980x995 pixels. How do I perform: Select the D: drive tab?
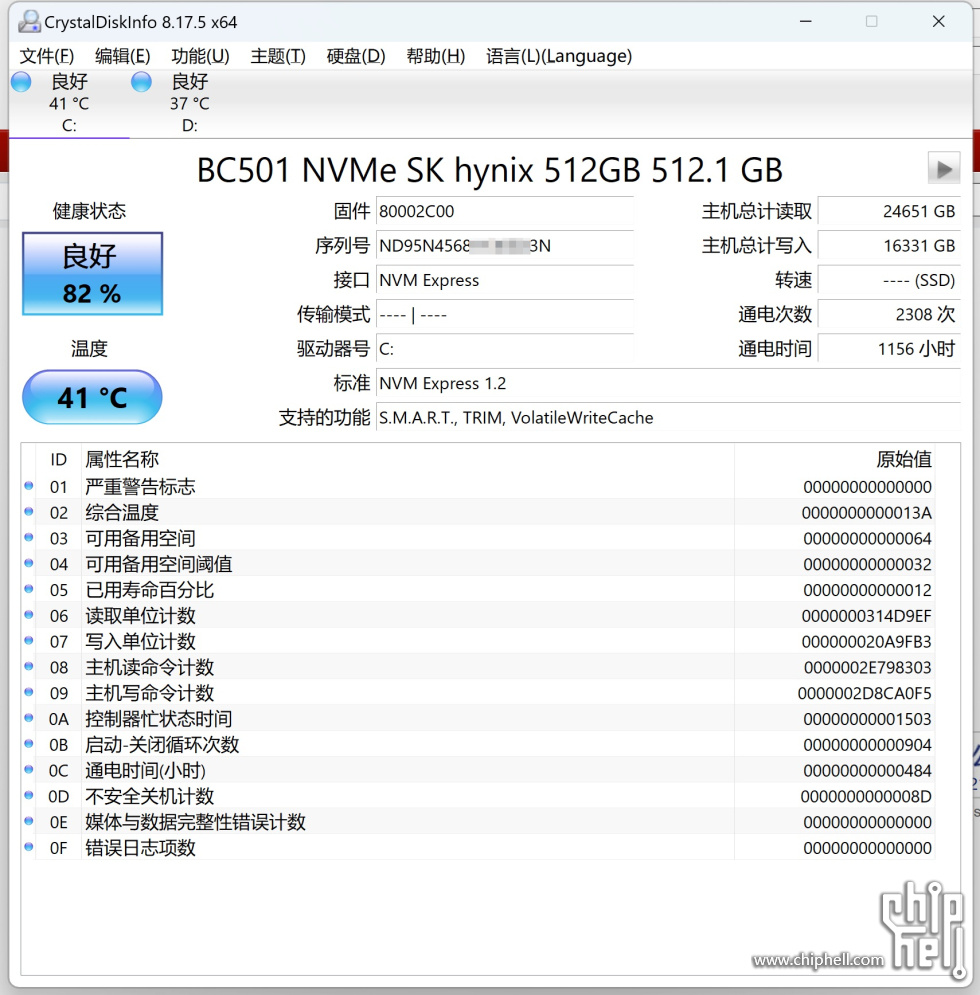[189, 103]
